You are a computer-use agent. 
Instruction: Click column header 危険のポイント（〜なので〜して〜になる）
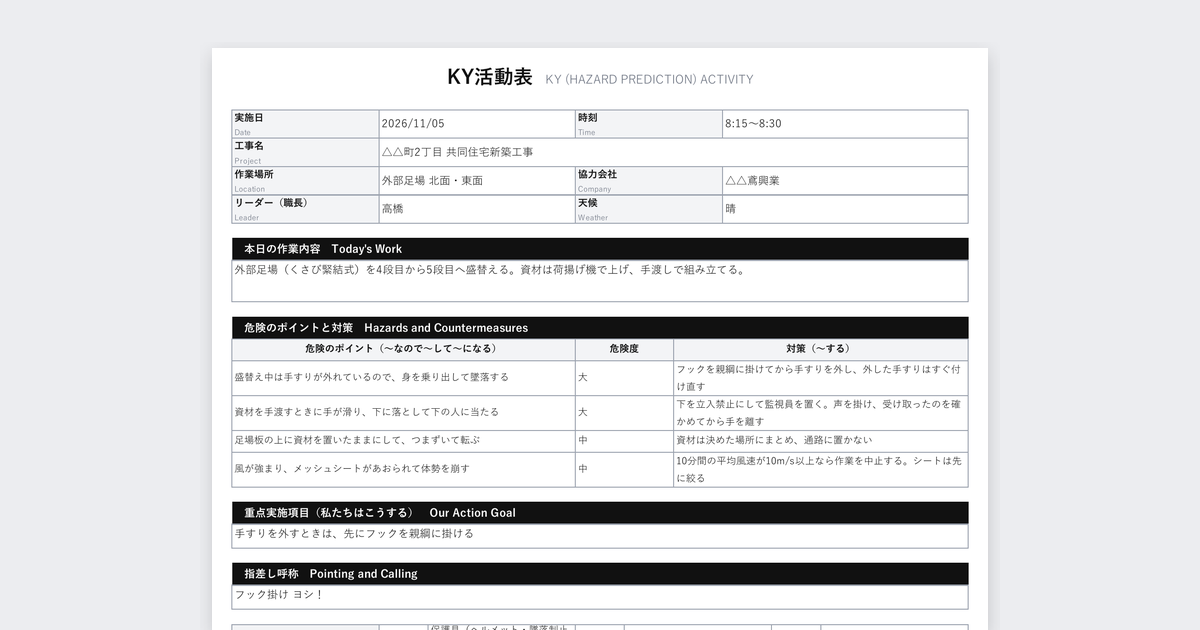[x=403, y=349]
